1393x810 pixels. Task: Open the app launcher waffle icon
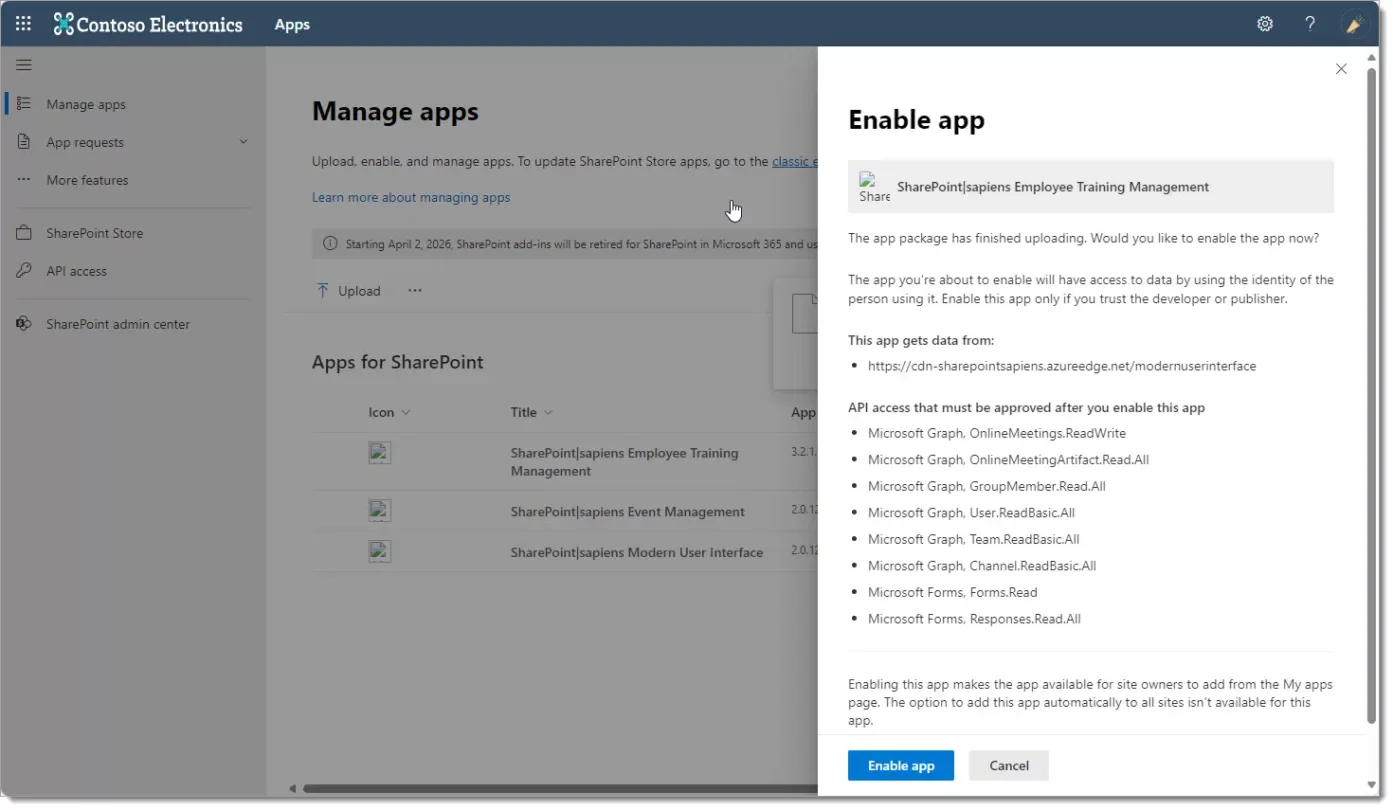(x=23, y=24)
